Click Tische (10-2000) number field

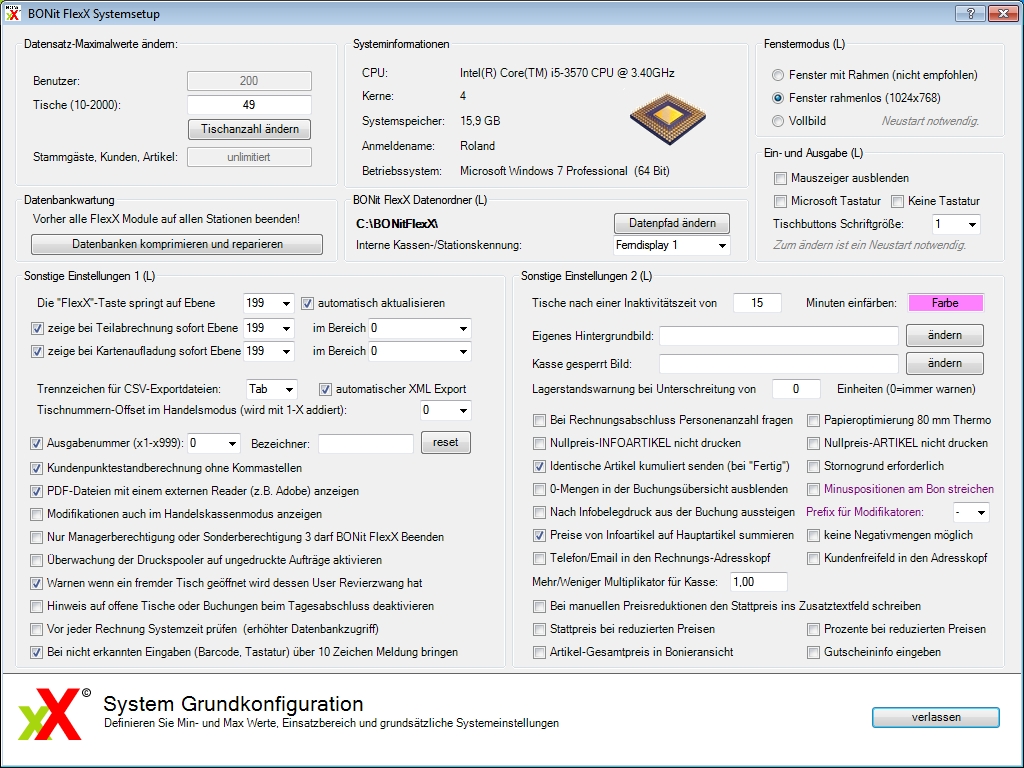tap(249, 105)
